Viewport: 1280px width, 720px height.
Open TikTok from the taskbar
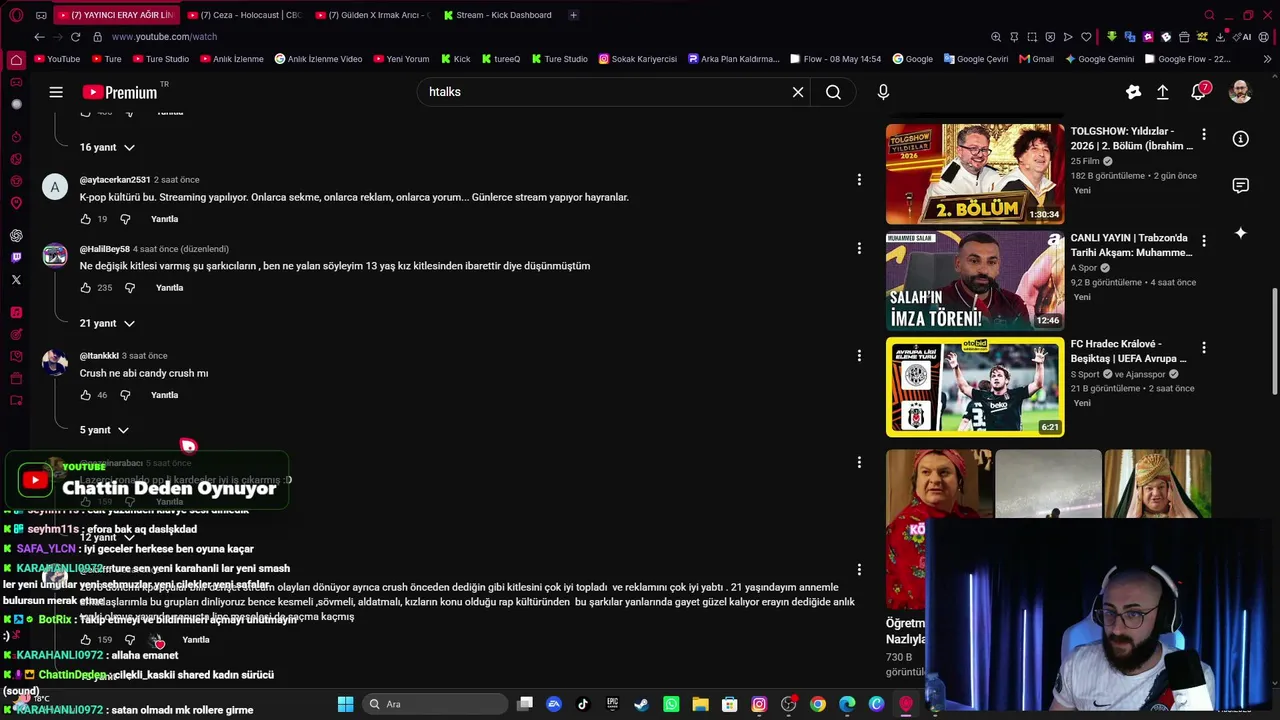click(x=583, y=704)
